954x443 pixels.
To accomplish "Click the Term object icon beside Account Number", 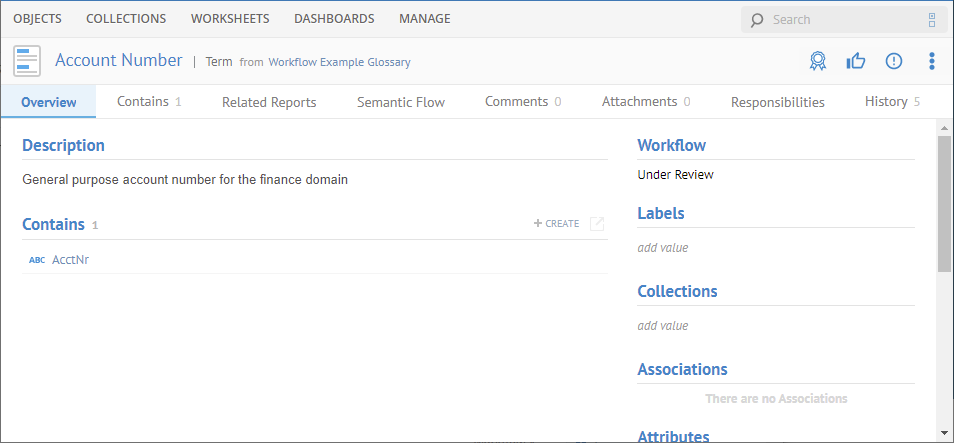I will (x=27, y=61).
